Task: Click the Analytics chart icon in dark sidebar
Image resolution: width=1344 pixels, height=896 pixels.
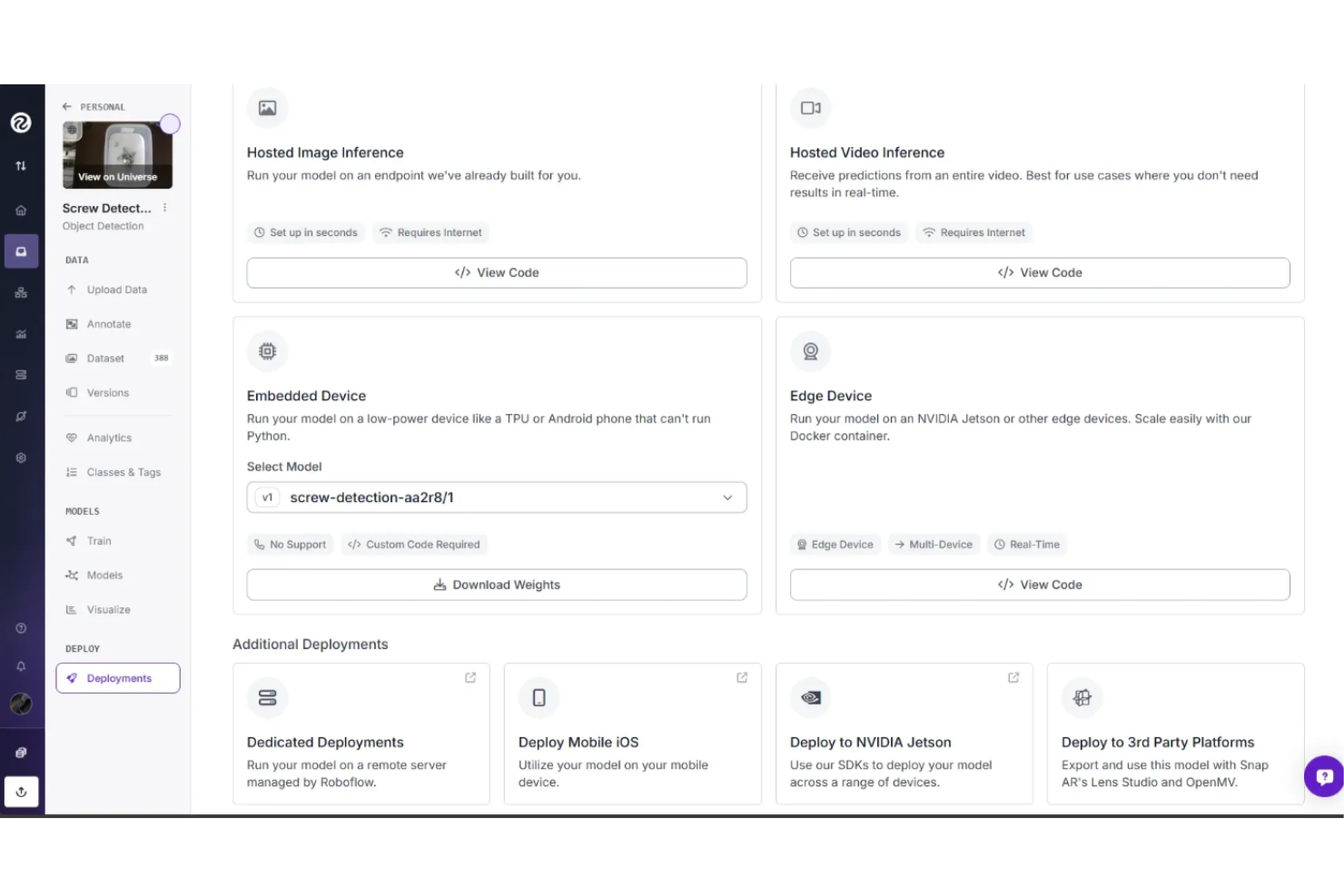Action: coord(21,334)
